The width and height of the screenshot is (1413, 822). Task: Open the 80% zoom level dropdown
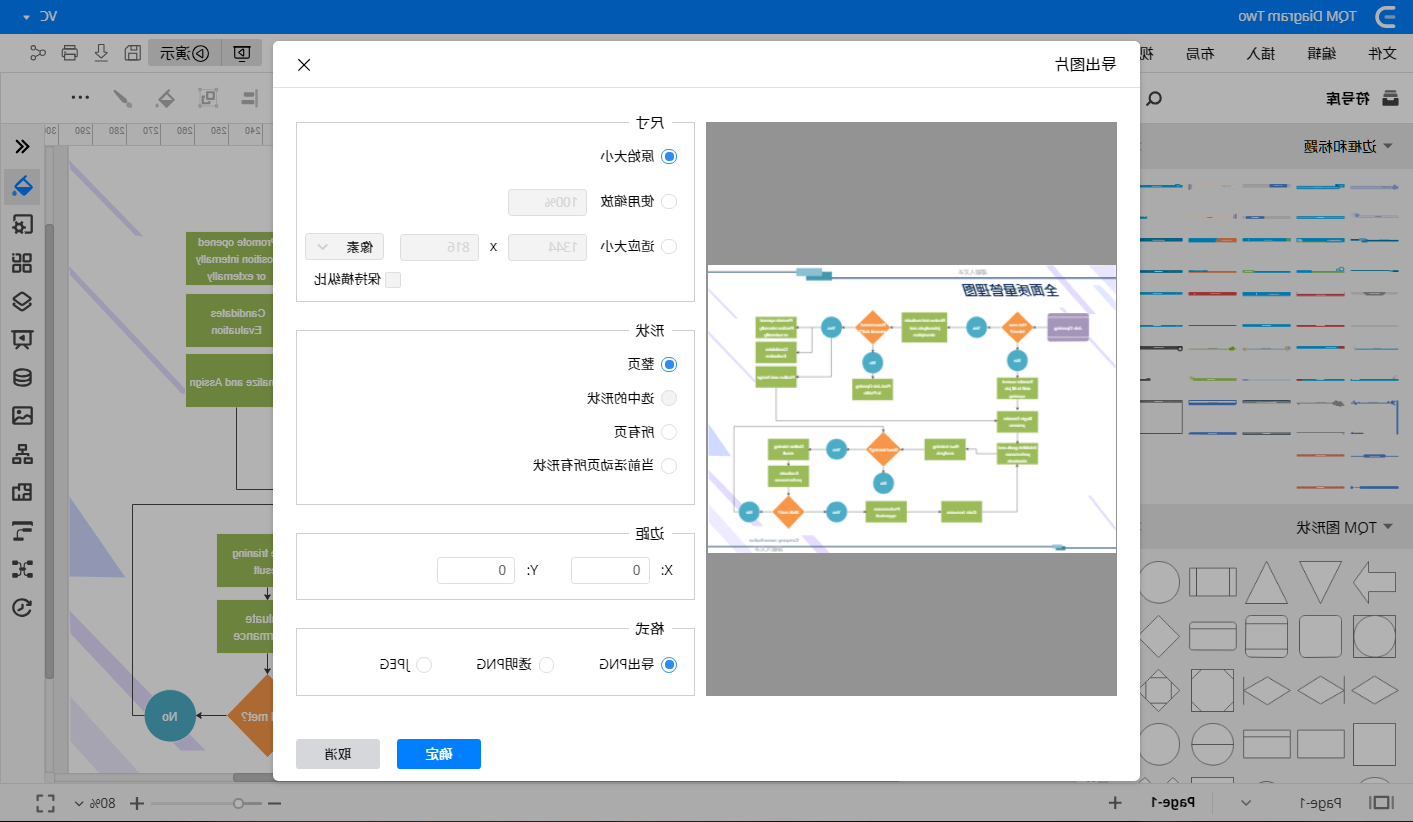pos(97,803)
